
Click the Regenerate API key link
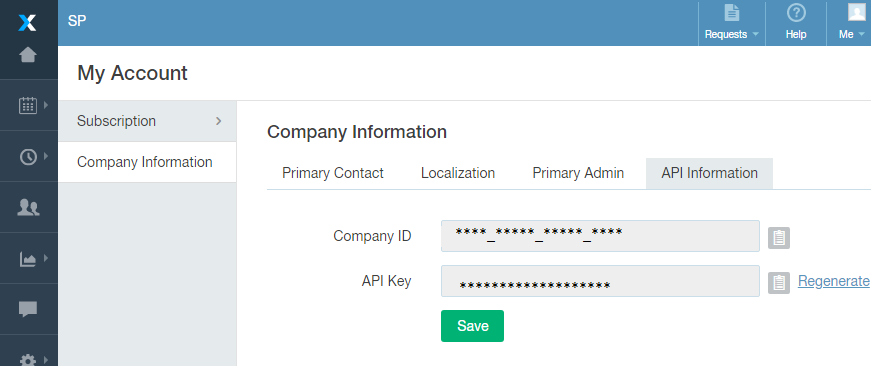click(x=834, y=281)
